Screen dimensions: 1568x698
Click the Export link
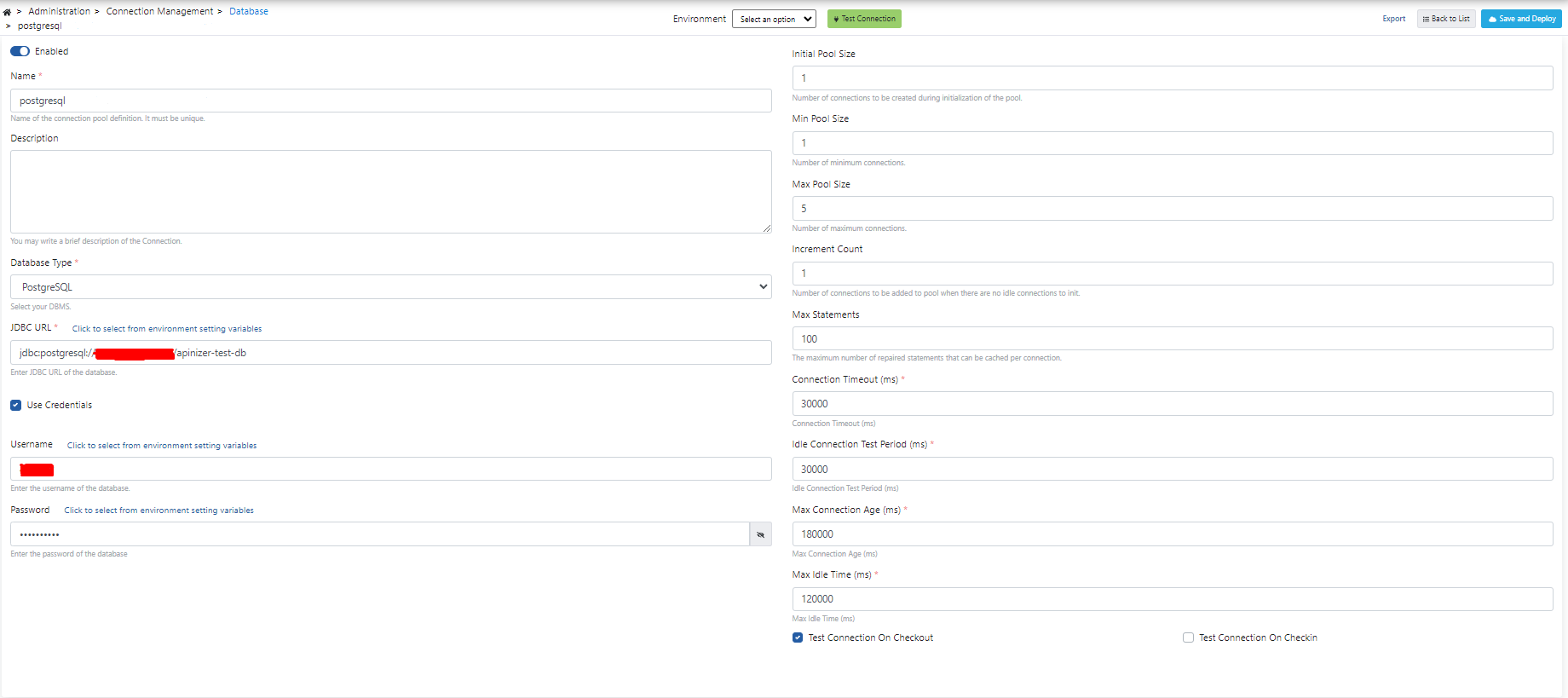click(x=1393, y=19)
